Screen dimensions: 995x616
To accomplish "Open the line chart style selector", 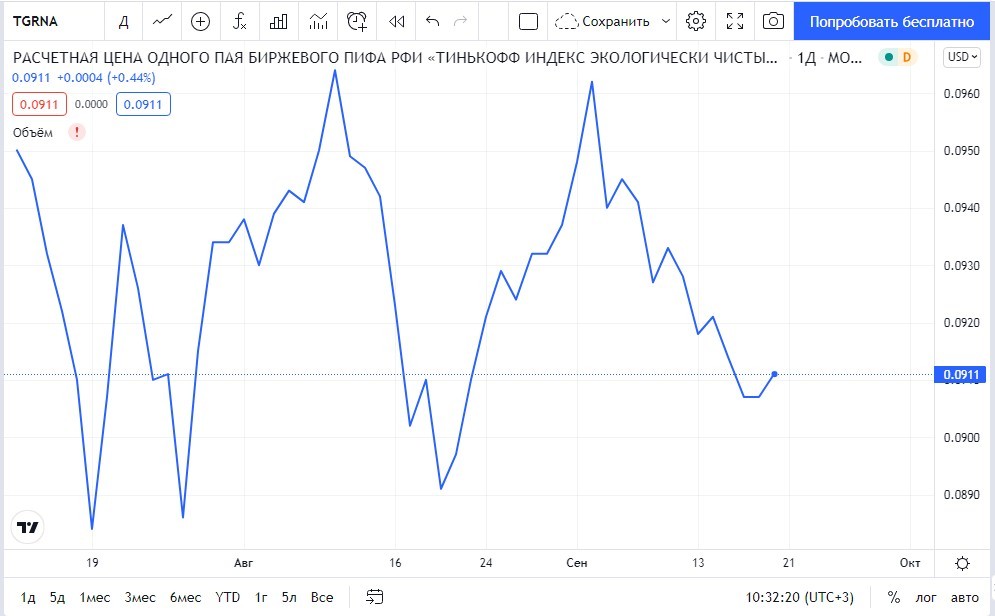I will coord(161,21).
